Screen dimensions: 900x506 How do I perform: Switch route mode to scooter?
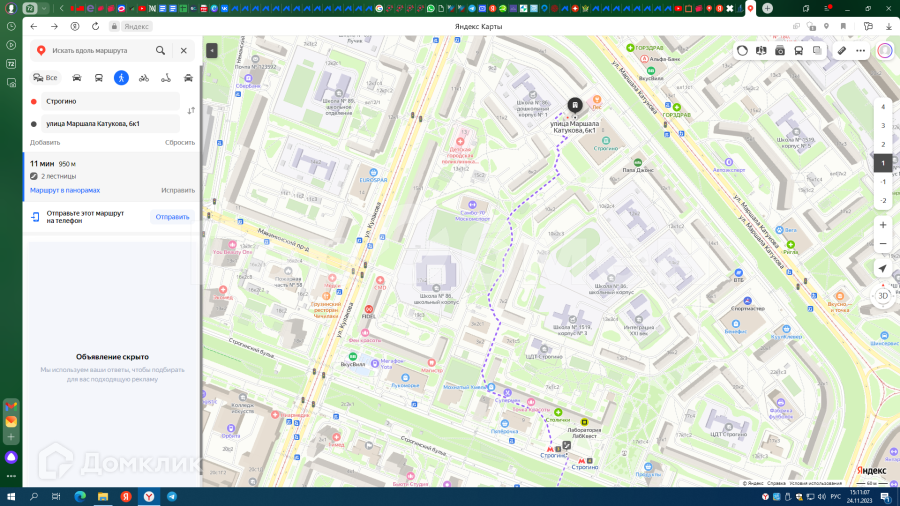(x=166, y=78)
